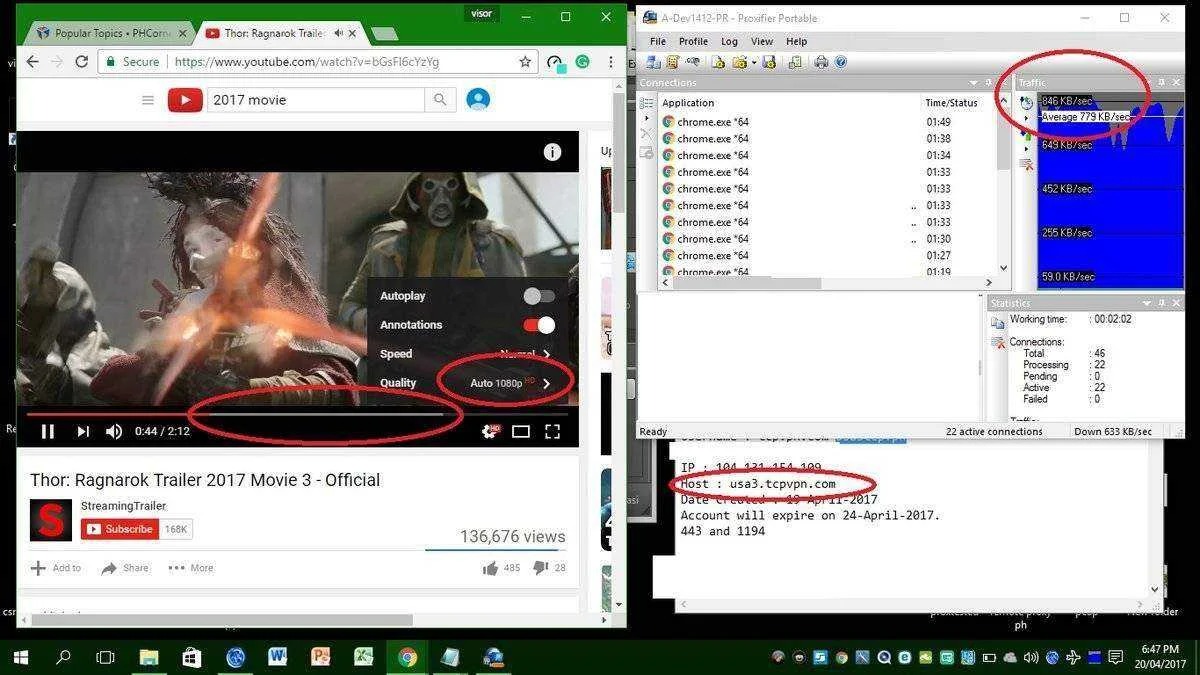Open video info card icon
This screenshot has height=675, width=1200.
552,152
